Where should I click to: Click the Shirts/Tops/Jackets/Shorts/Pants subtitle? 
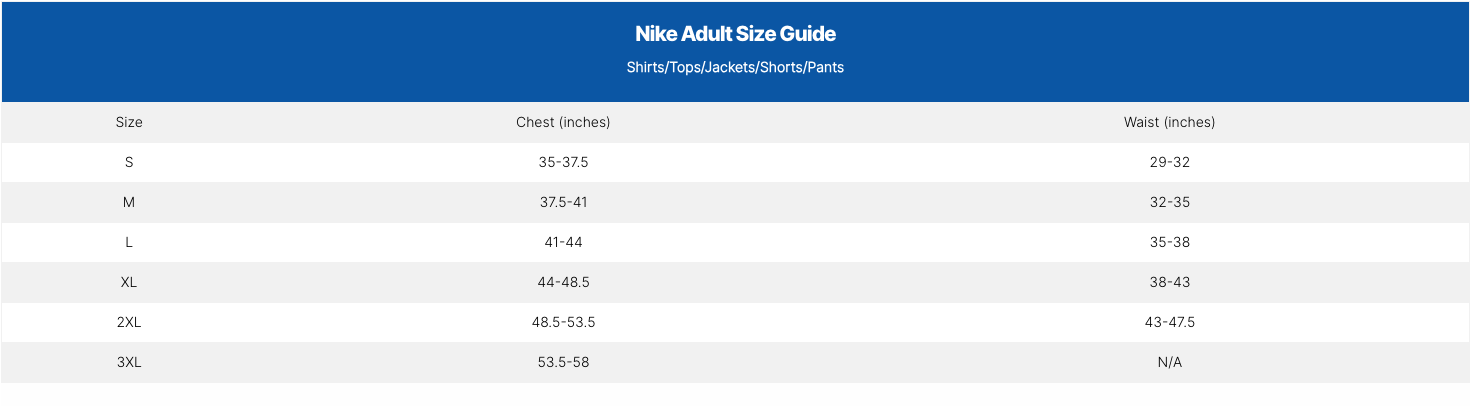(735, 68)
